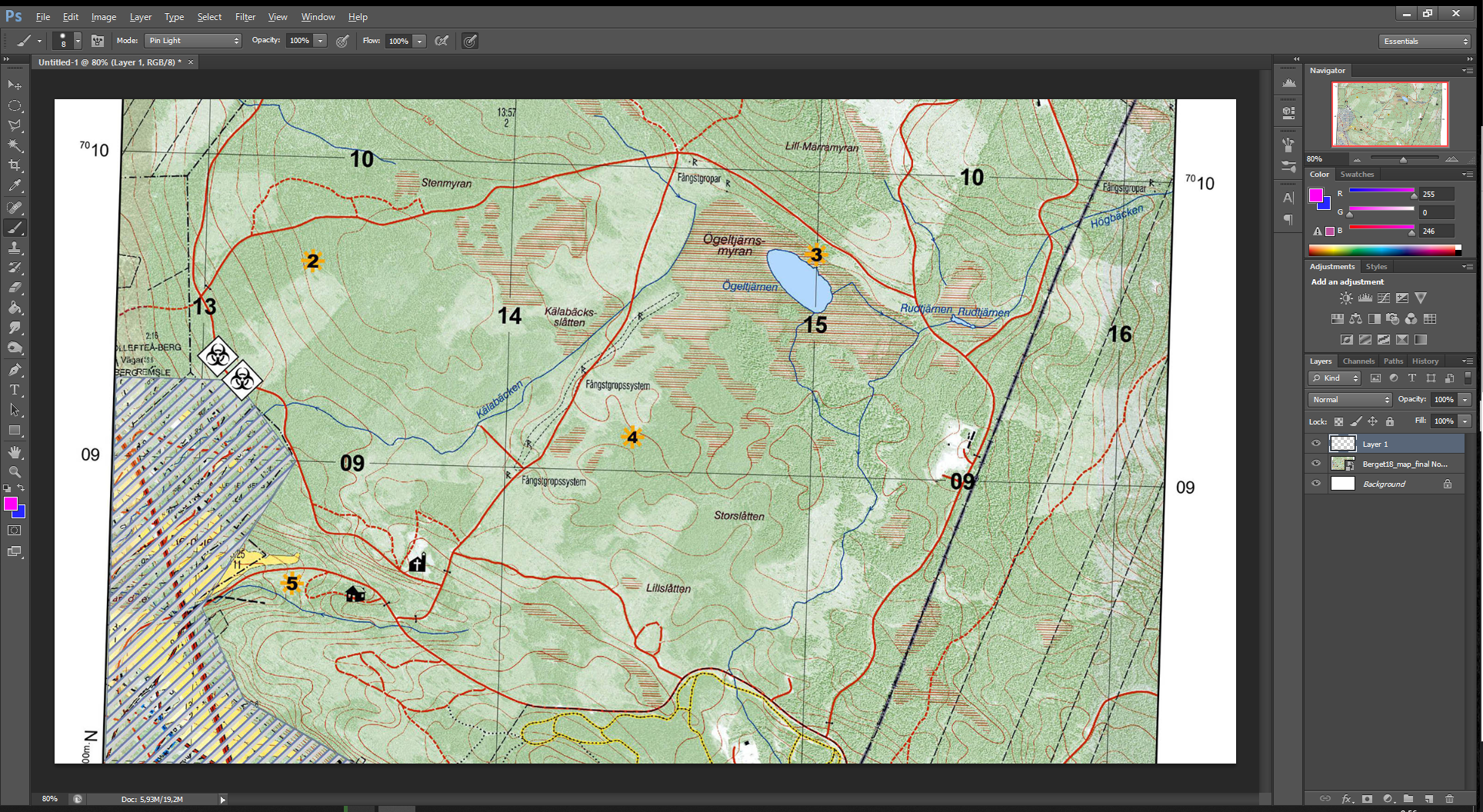Toggle visibility of the Background layer
This screenshot has height=812, width=1483.
click(1316, 484)
